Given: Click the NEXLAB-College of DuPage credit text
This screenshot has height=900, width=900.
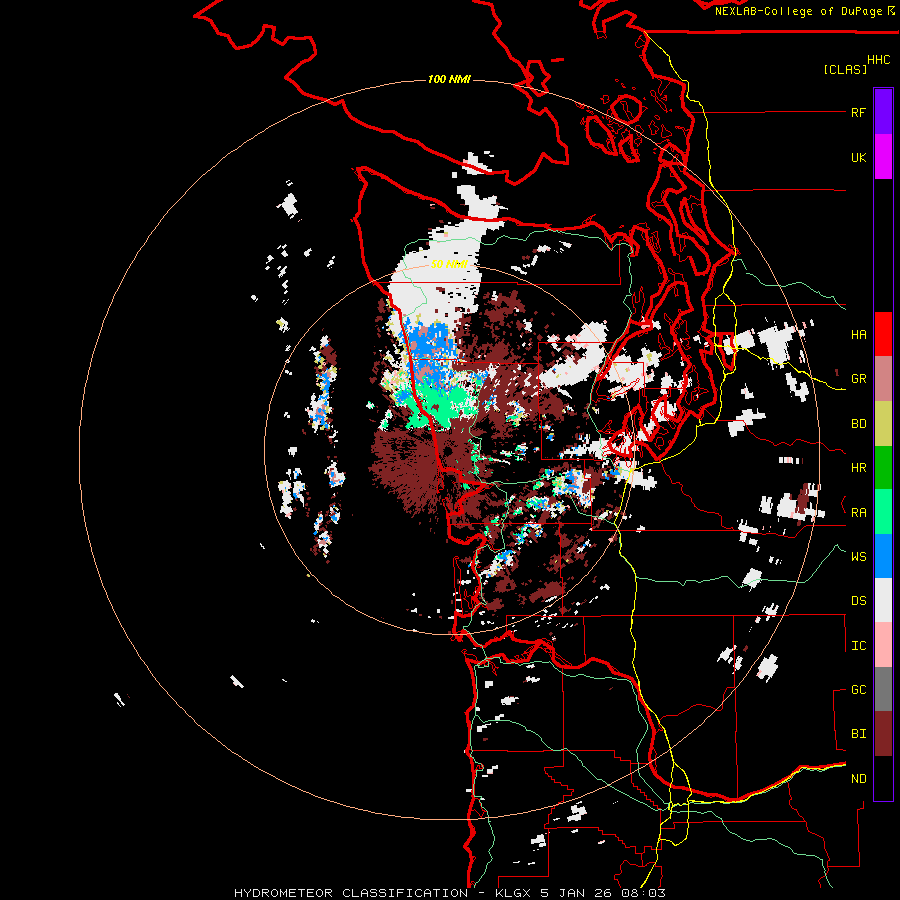Looking at the screenshot, I should coord(798,11).
